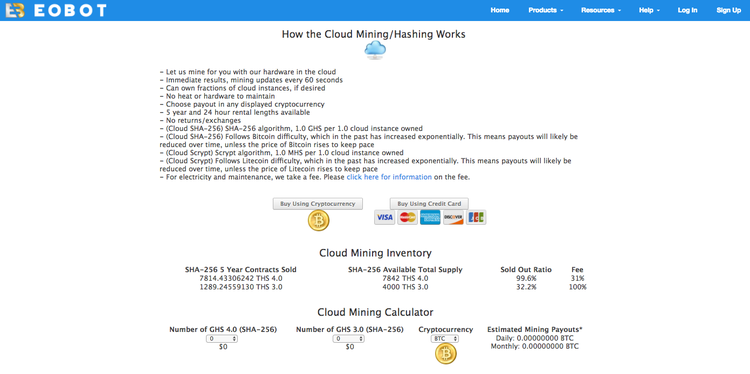Image resolution: width=750 pixels, height=374 pixels.
Task: Click the 99.6% sold out ratio
Action: point(526,278)
